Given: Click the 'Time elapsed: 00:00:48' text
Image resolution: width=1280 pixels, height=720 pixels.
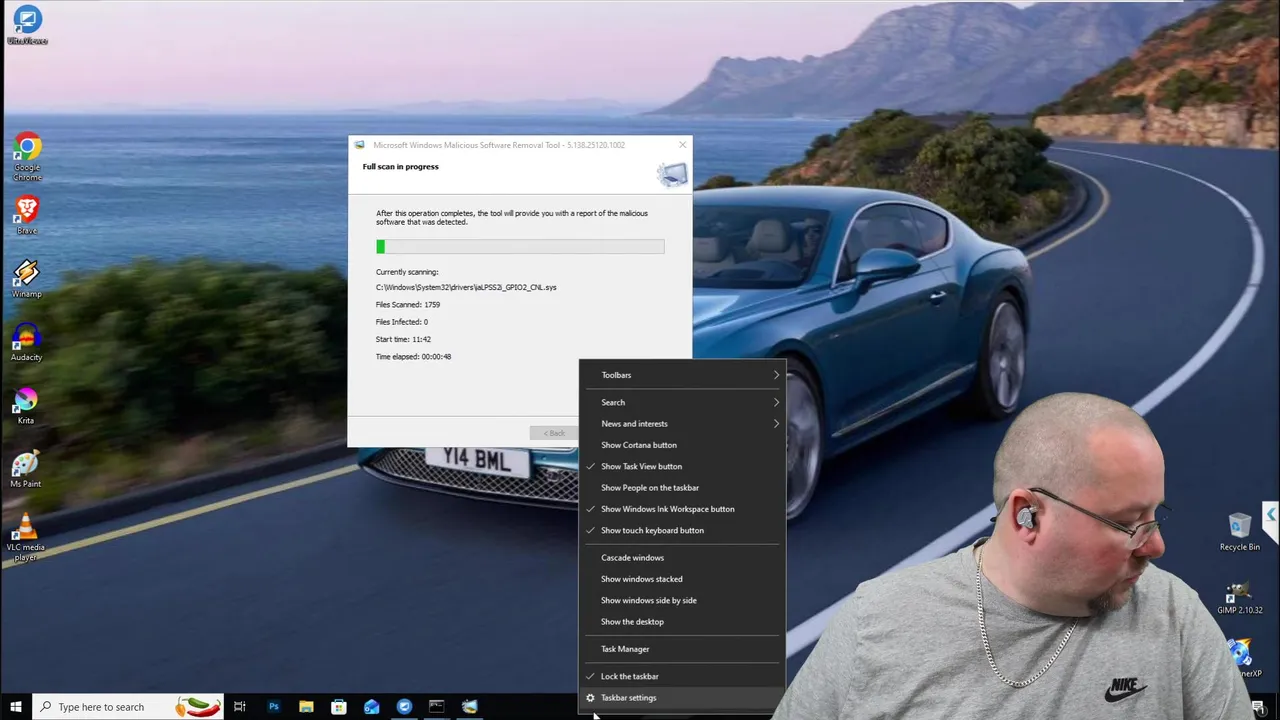Looking at the screenshot, I should (413, 357).
